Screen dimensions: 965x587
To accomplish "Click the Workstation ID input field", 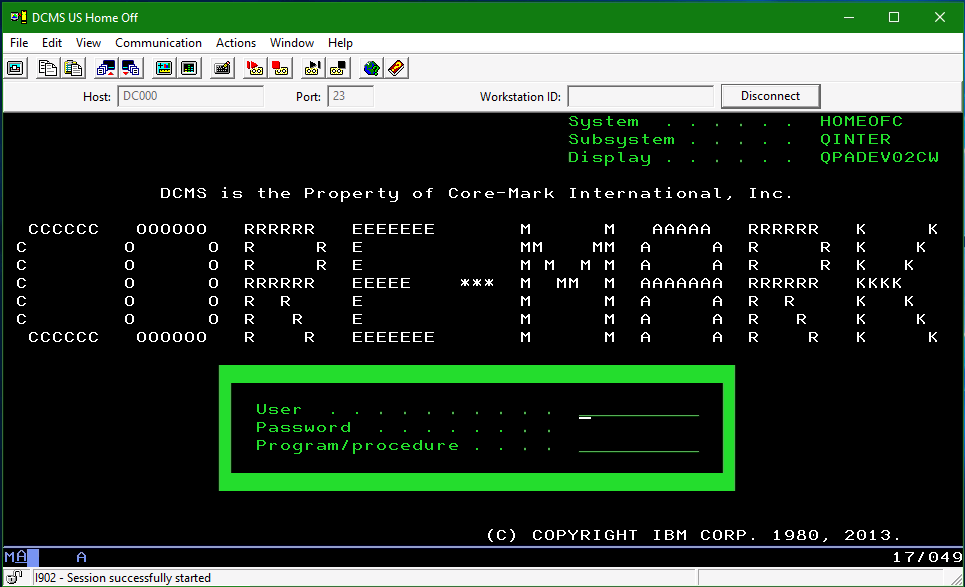I will (x=640, y=96).
